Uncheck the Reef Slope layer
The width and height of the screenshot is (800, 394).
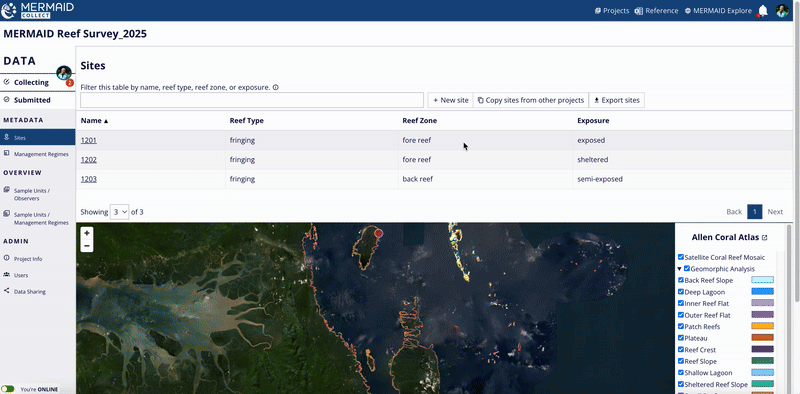[681, 361]
